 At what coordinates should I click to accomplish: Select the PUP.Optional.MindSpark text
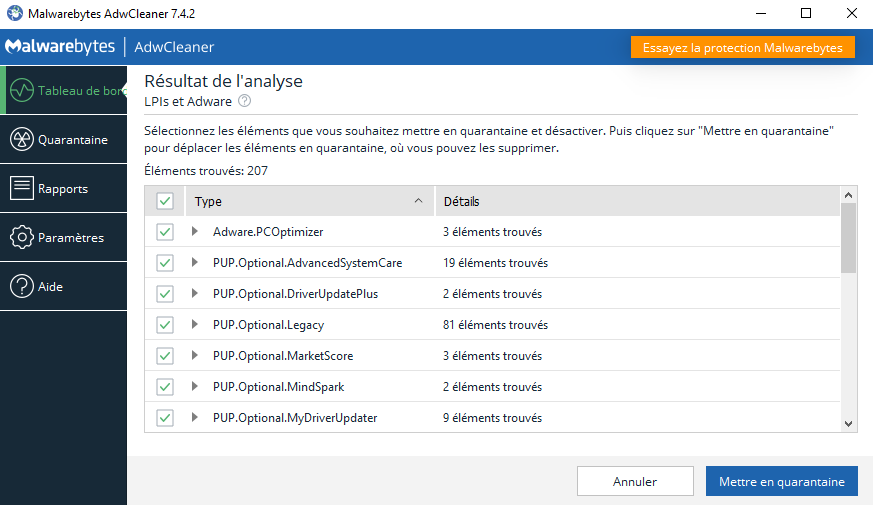(x=278, y=386)
